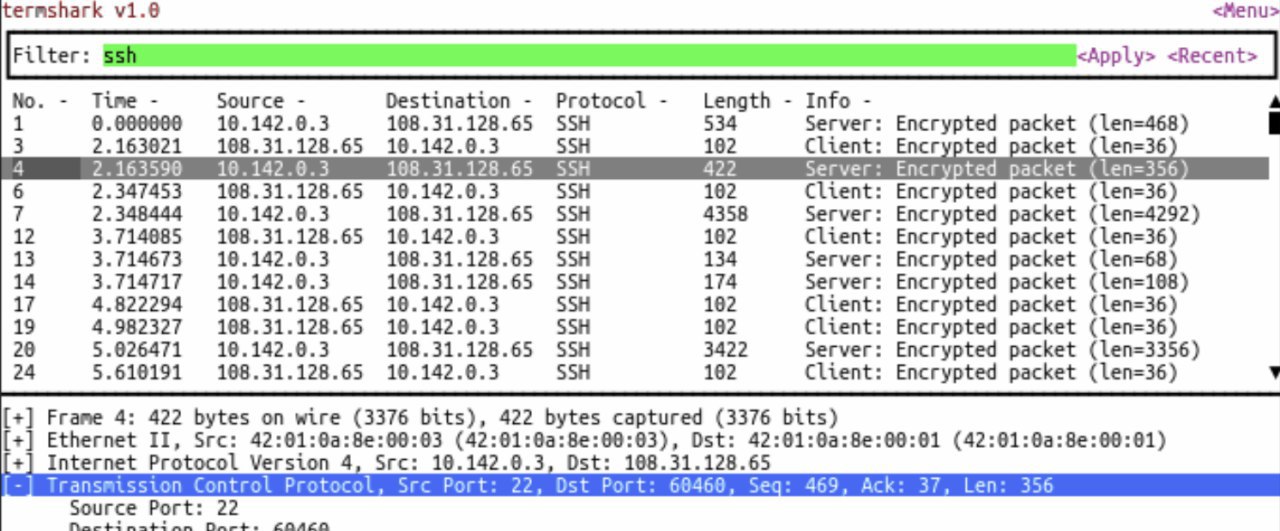Click the scroll-up arrow of packet list

1273,101
